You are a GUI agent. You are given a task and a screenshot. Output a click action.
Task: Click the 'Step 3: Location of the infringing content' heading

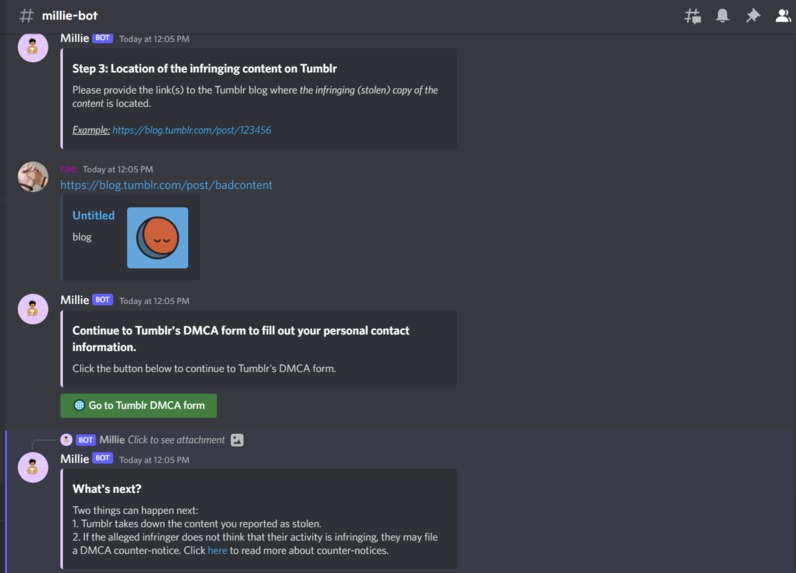click(205, 69)
